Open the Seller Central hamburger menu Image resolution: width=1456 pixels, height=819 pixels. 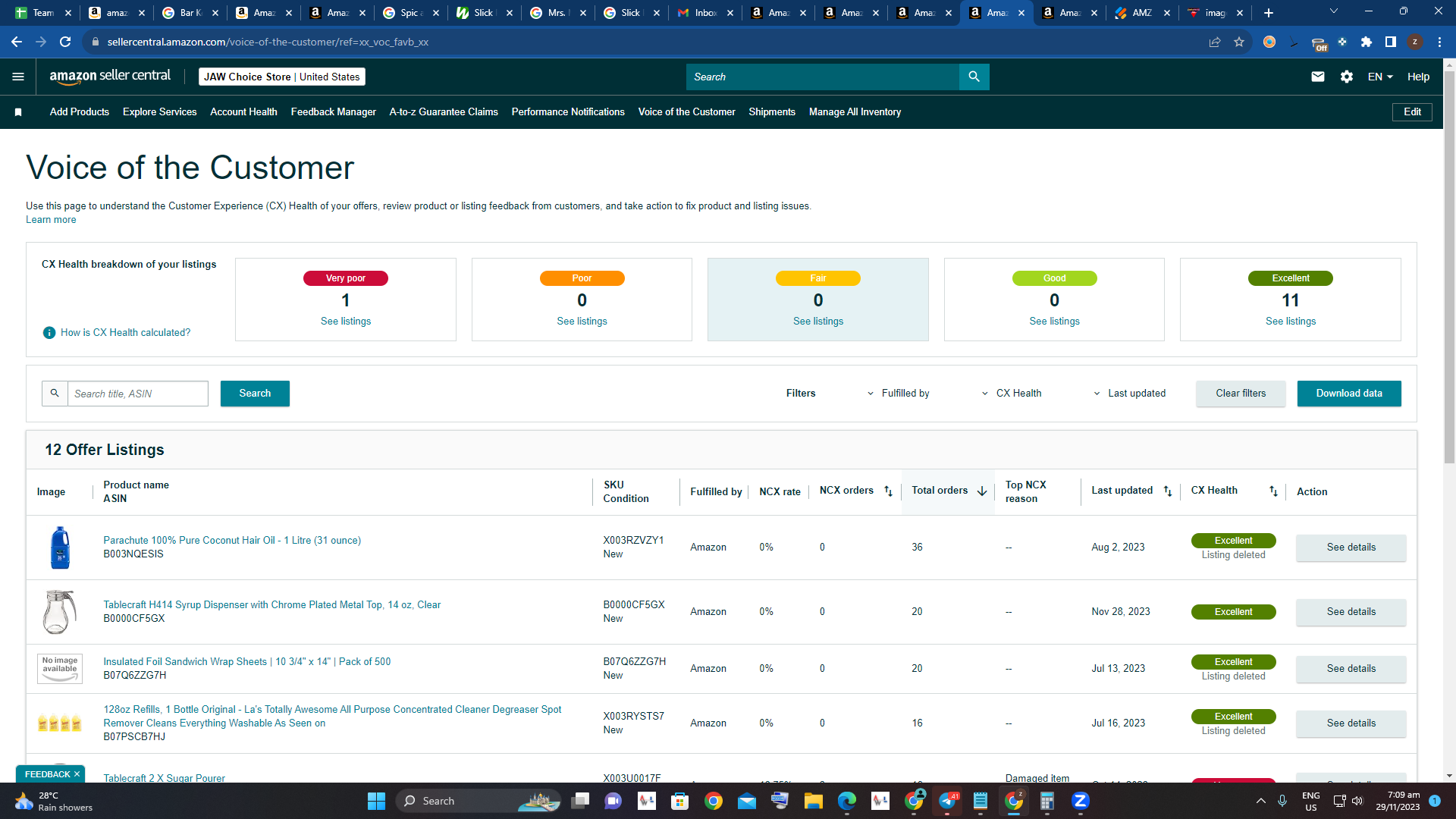pyautogui.click(x=18, y=77)
